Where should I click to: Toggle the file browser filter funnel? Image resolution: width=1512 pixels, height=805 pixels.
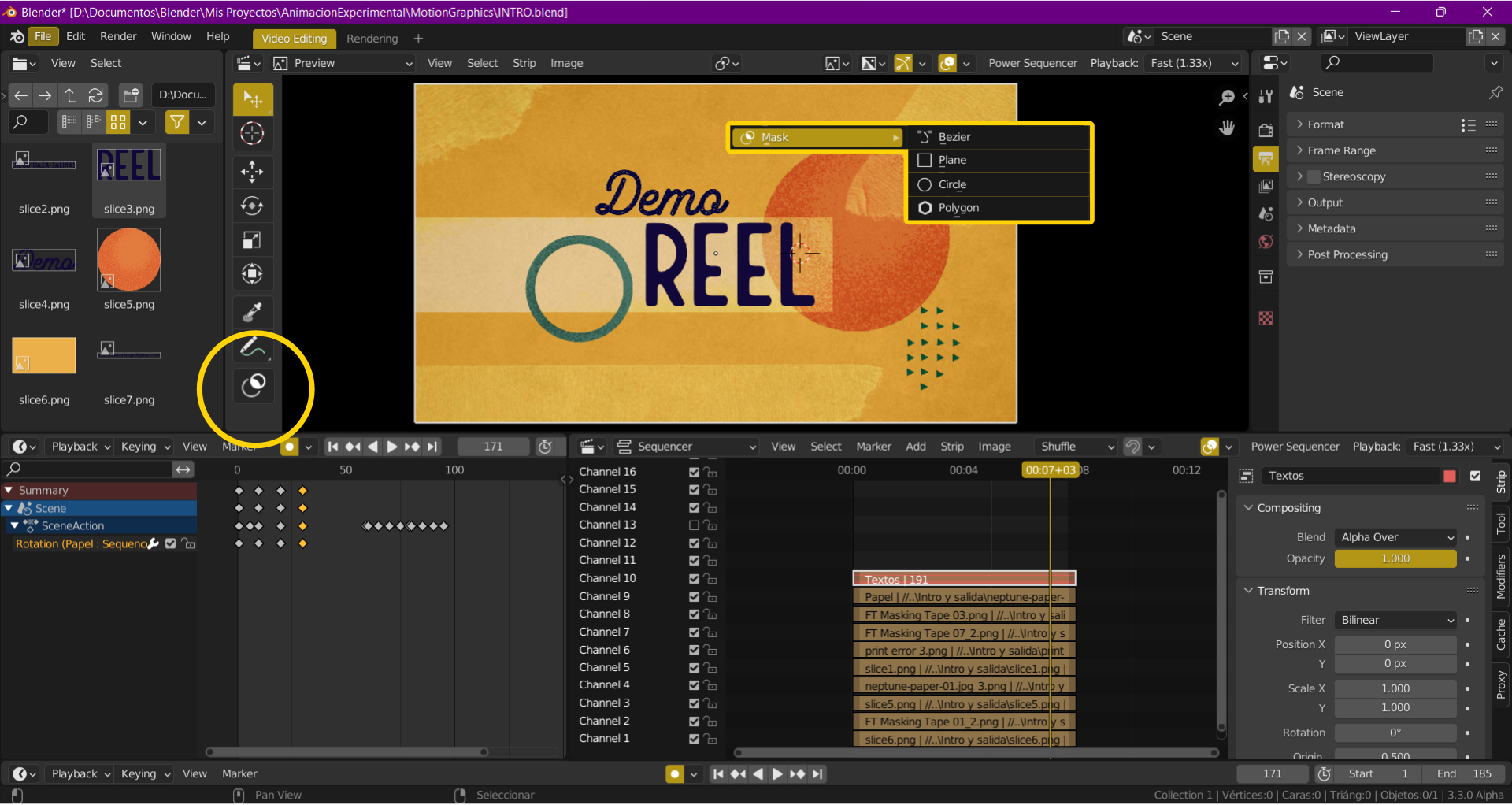[177, 122]
